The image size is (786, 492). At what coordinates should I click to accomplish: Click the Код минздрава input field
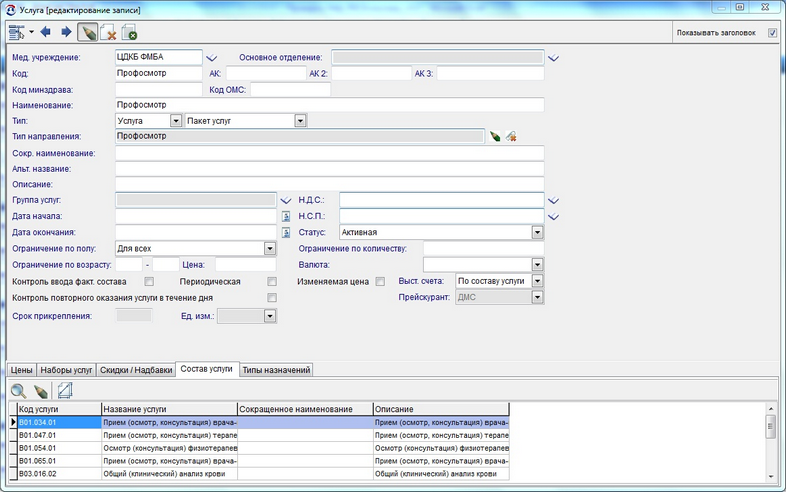pyautogui.click(x=159, y=90)
